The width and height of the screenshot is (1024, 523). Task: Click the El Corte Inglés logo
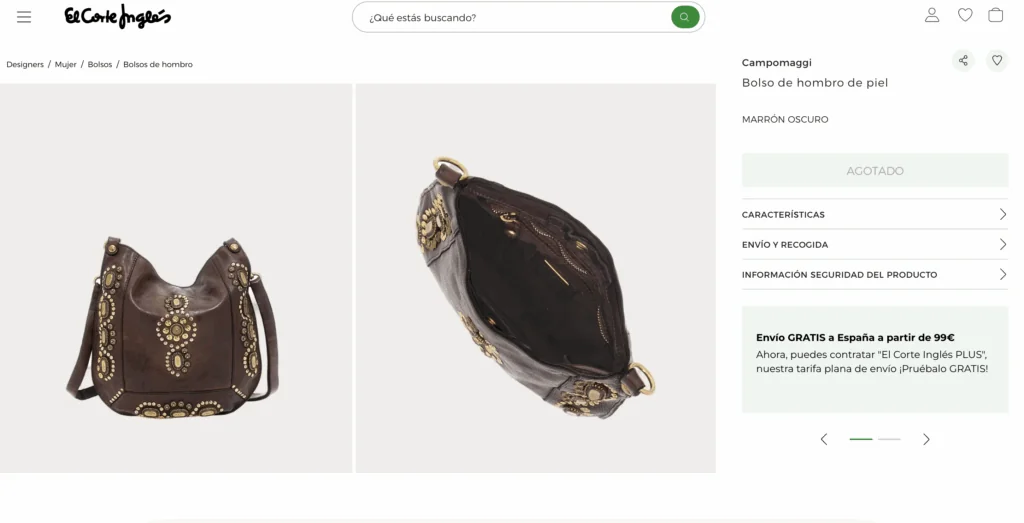coord(117,16)
